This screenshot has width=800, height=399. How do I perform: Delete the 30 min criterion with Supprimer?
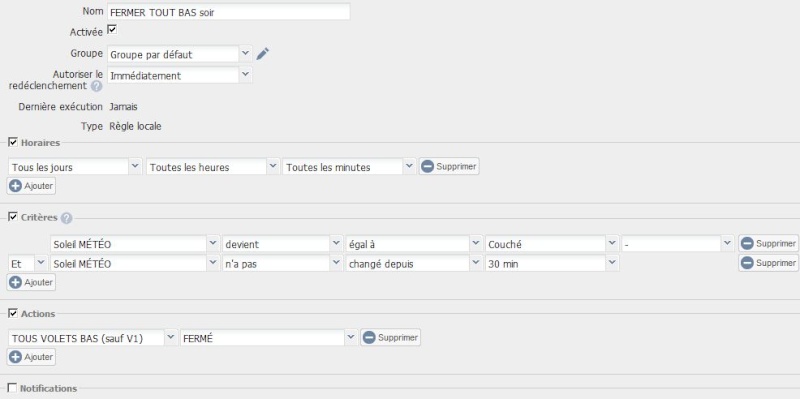pyautogui.click(x=768, y=263)
